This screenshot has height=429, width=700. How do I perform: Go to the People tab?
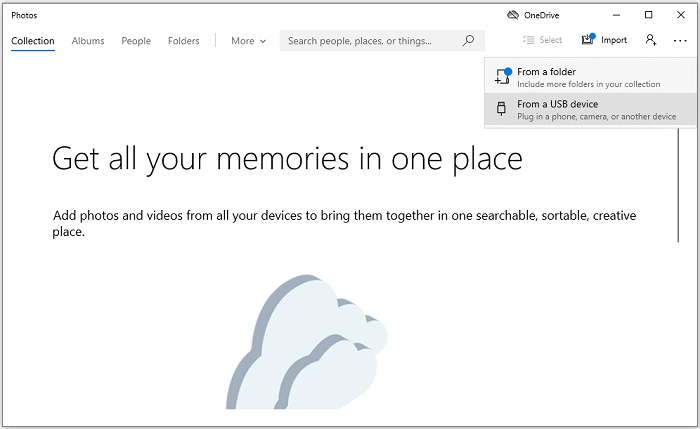tap(136, 41)
